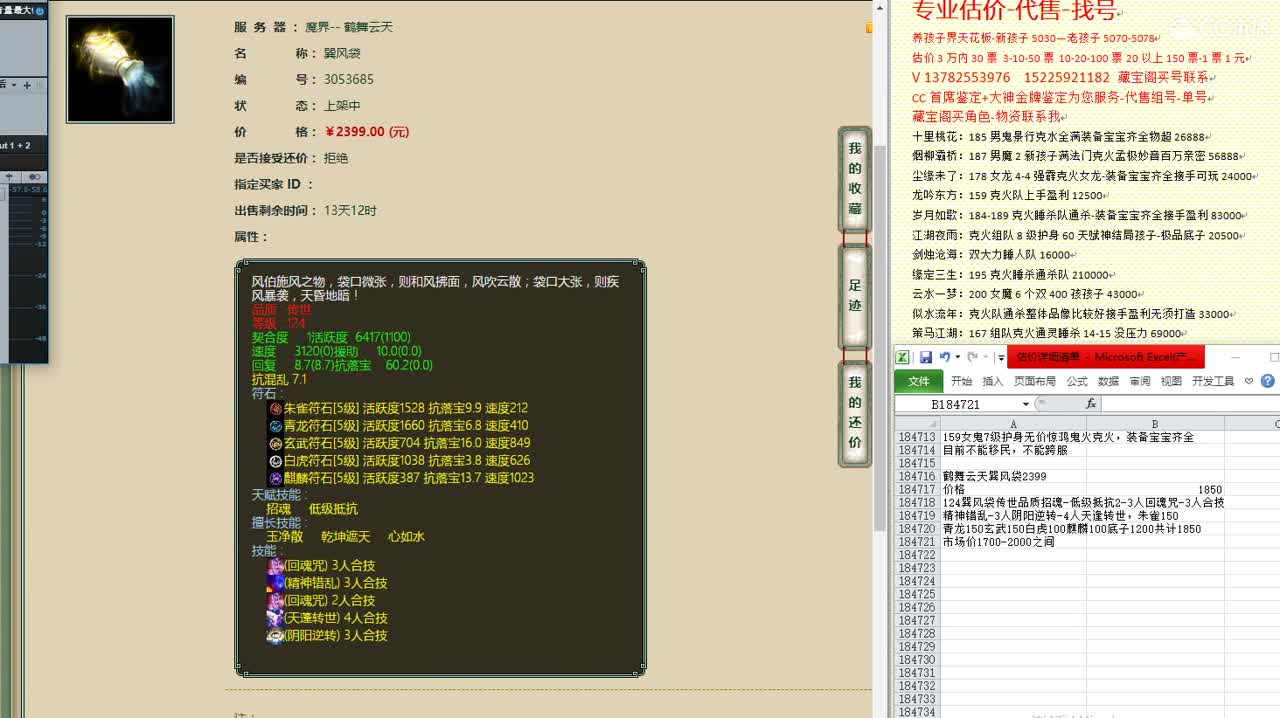Click the 麒麟符石 rune icon
The height and width of the screenshot is (718, 1280).
pyautogui.click(x=276, y=478)
